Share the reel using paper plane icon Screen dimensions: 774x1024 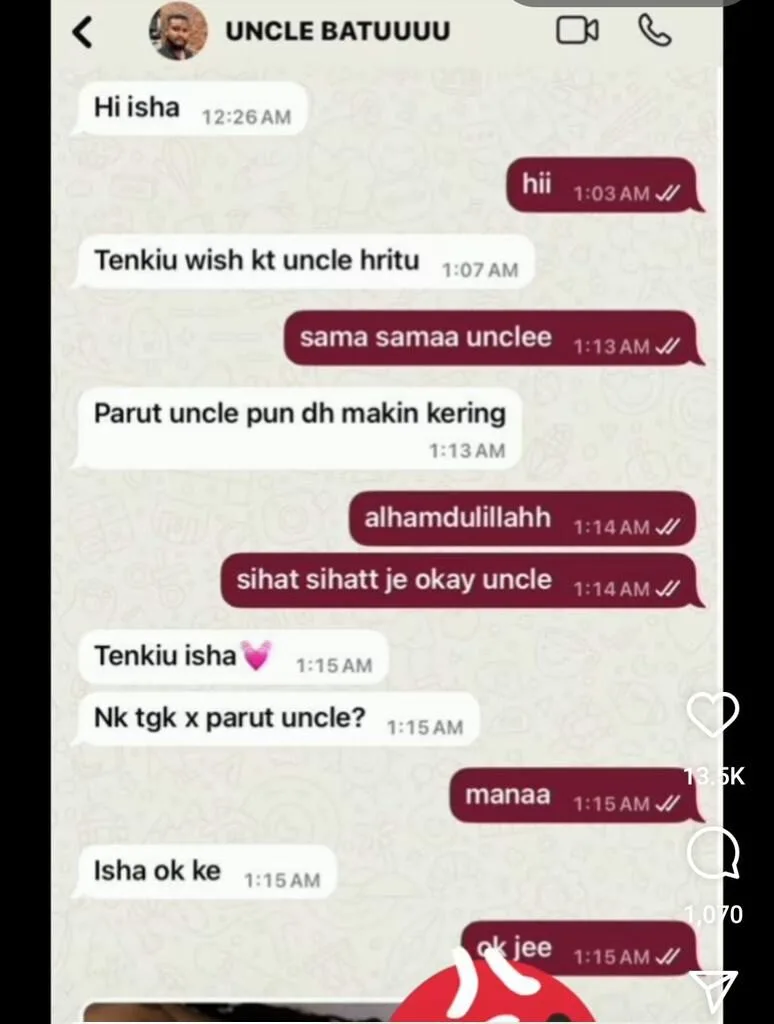714,991
